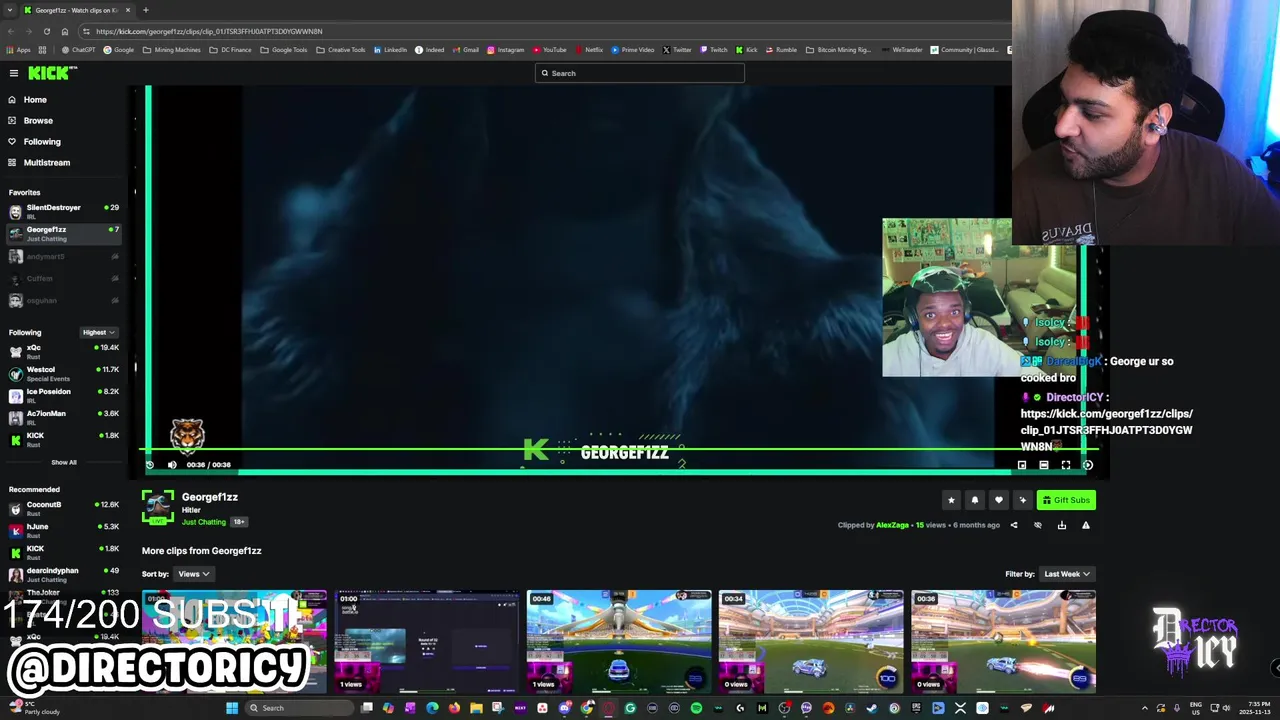This screenshot has width=1280, height=720.
Task: Report the clip with warning icon
Action: tap(1086, 525)
